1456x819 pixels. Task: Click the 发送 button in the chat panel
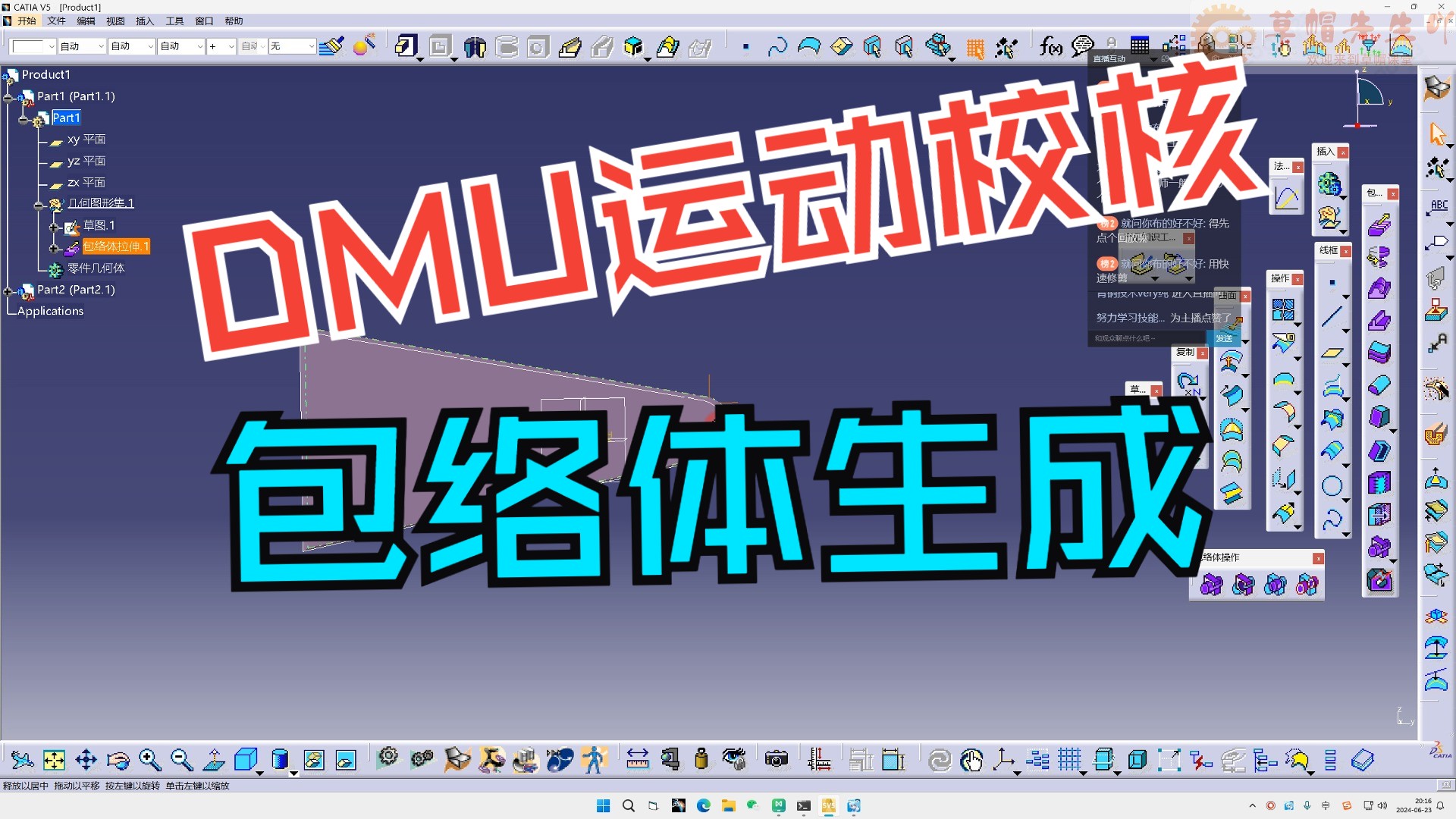tap(1224, 339)
